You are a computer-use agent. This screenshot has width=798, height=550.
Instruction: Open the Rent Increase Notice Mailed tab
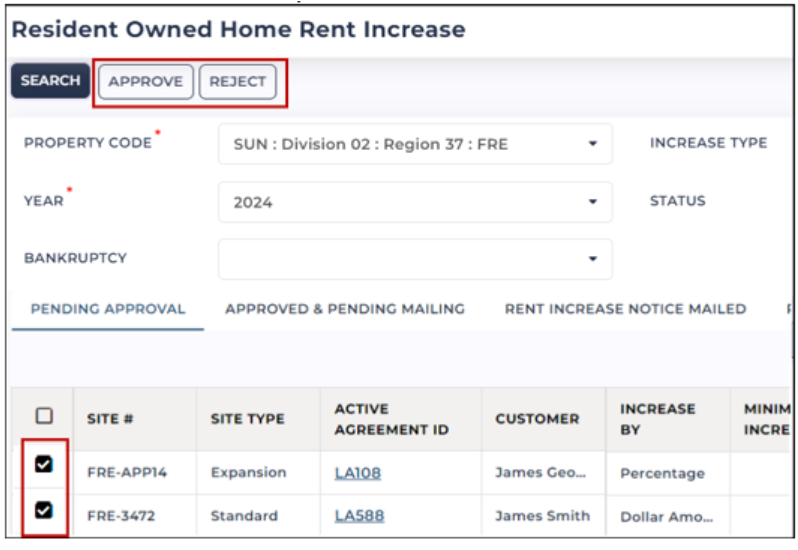coord(625,309)
